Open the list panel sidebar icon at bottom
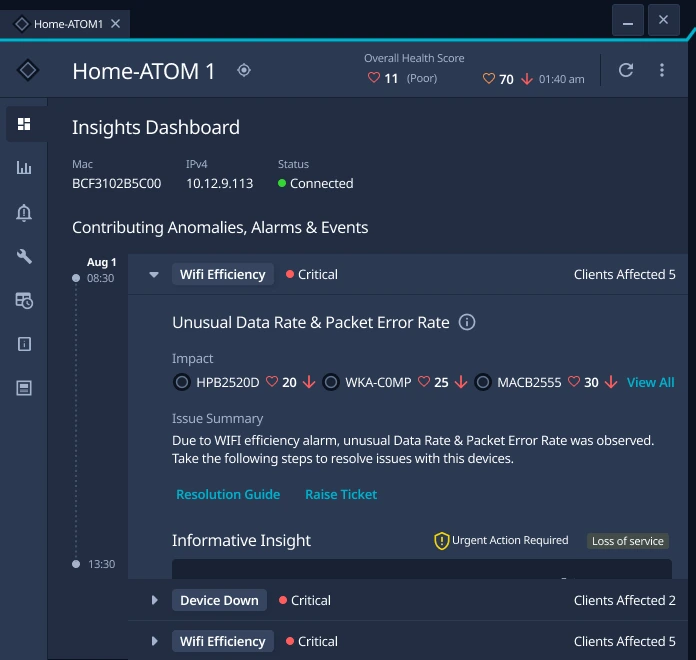The width and height of the screenshot is (696, 660). click(24, 388)
